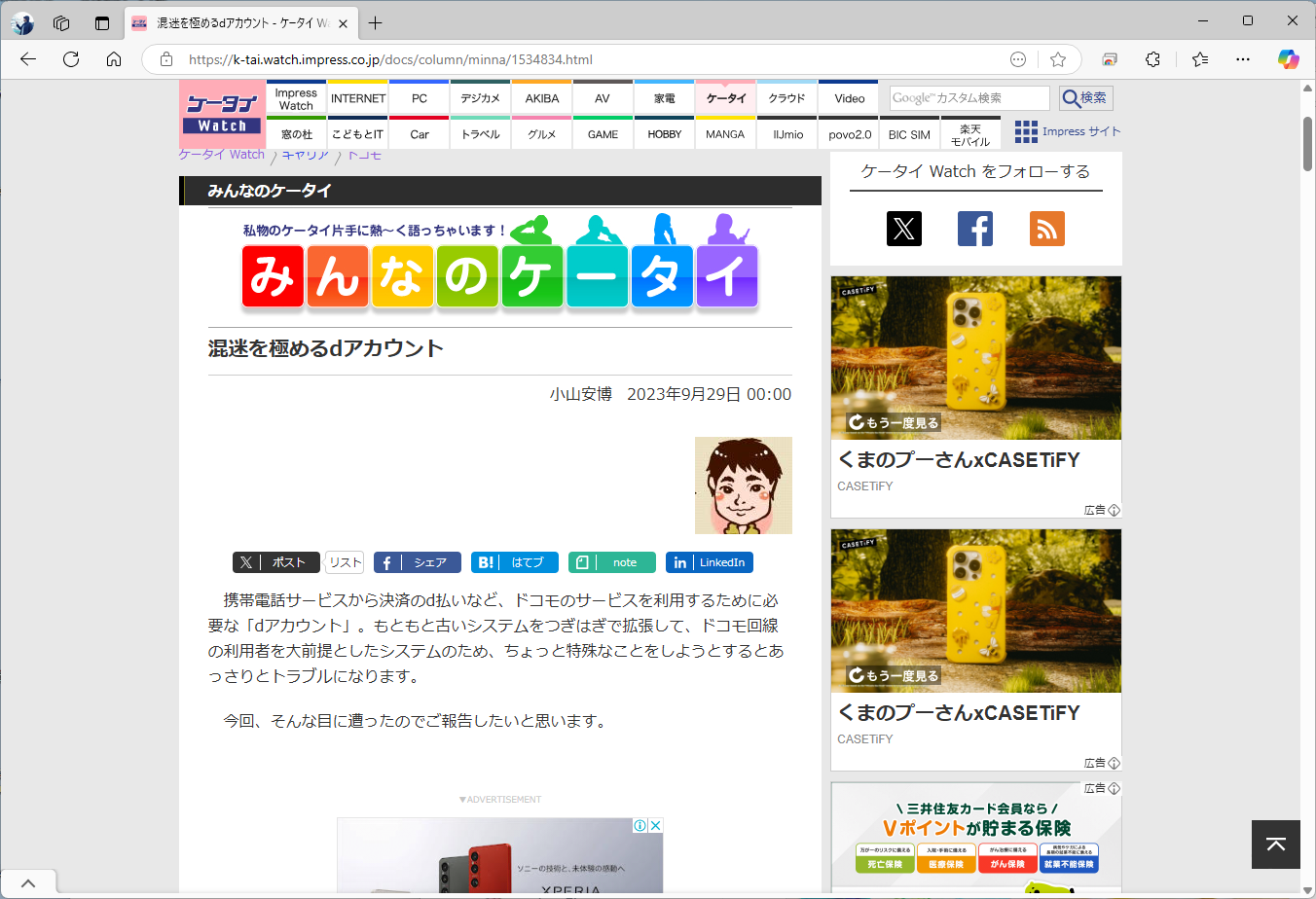
Task: Open the ドコモ breadcrumb link
Action: pos(364,154)
